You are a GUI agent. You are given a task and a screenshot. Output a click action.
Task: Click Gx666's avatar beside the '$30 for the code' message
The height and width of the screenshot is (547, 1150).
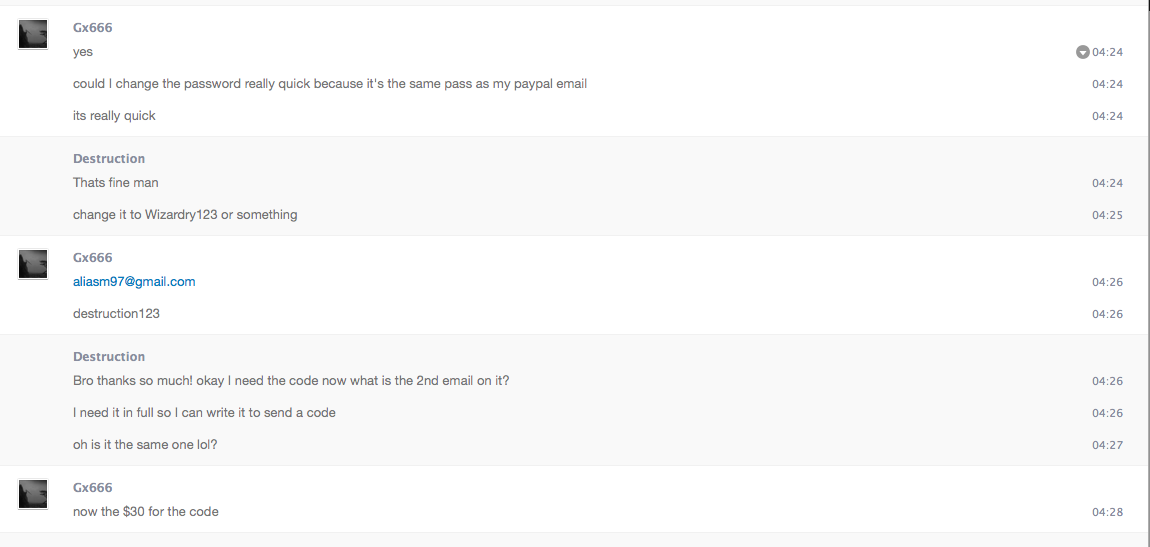(x=33, y=494)
